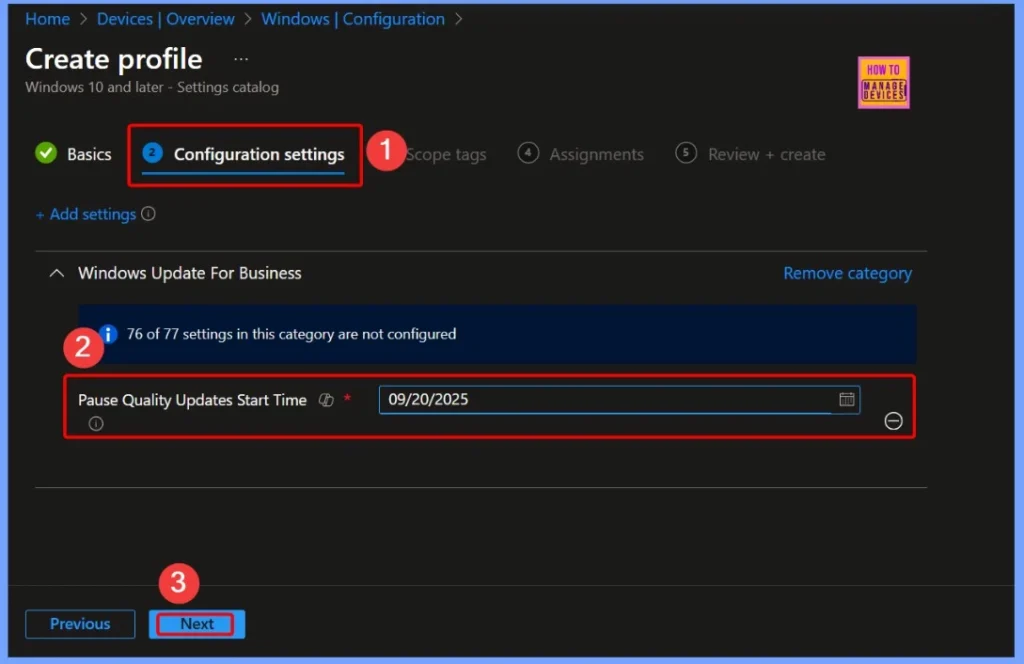Click the Windows 10 and later subtitle
This screenshot has width=1024, height=664.
tap(152, 87)
